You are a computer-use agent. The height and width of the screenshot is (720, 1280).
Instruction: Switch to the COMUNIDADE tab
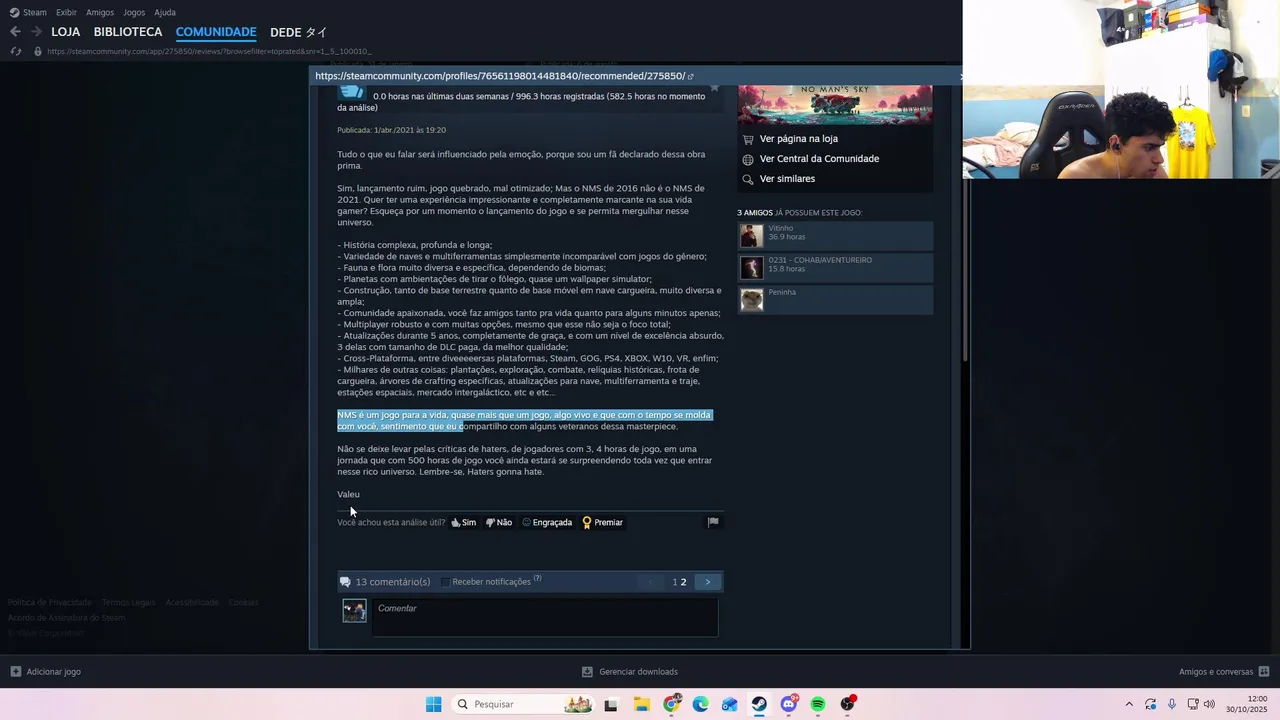pos(216,32)
